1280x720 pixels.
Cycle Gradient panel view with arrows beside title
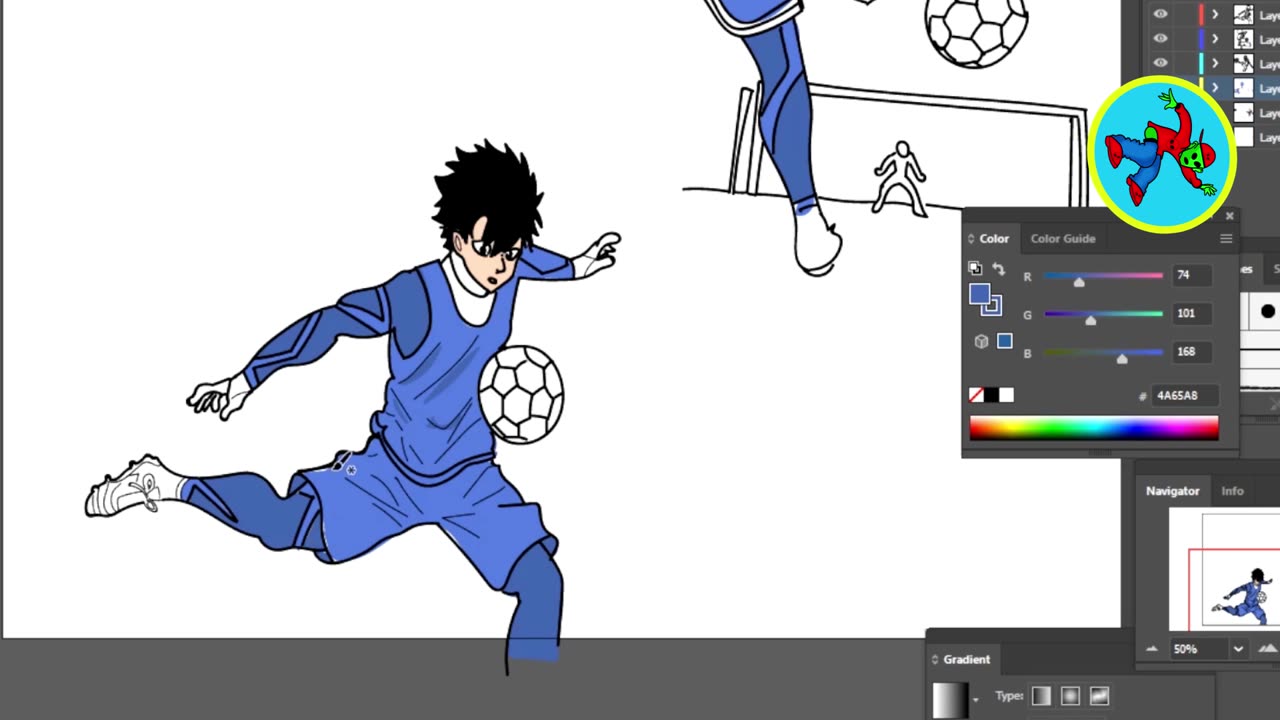click(x=935, y=659)
